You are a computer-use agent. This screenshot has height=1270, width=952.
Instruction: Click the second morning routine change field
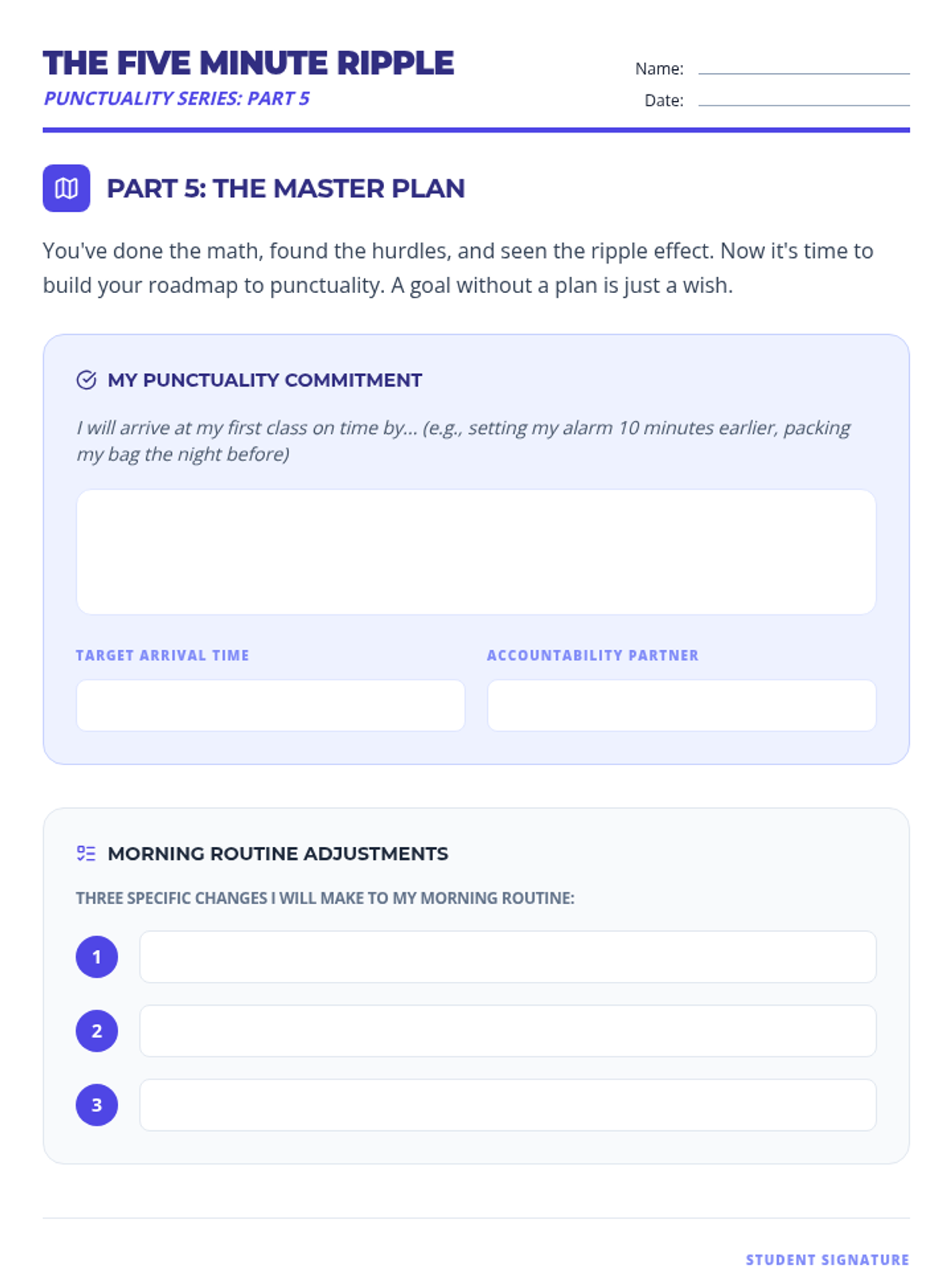[x=508, y=1030]
